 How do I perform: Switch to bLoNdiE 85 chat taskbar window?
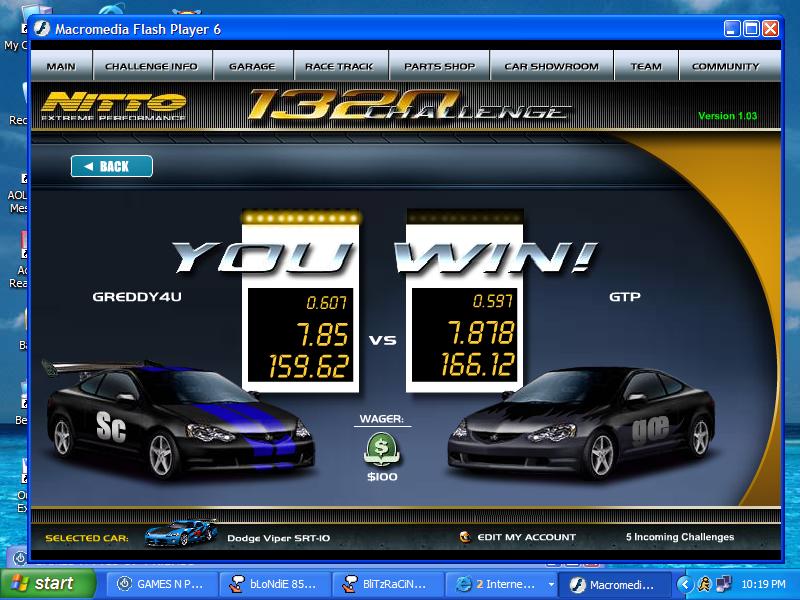pyautogui.click(x=276, y=584)
